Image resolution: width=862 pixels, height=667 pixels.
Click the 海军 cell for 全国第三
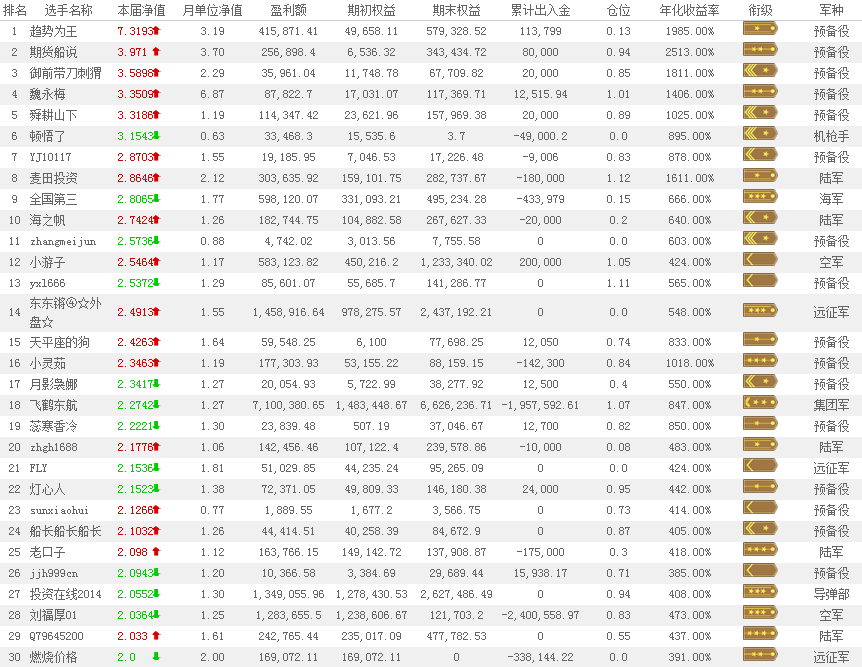tap(831, 199)
